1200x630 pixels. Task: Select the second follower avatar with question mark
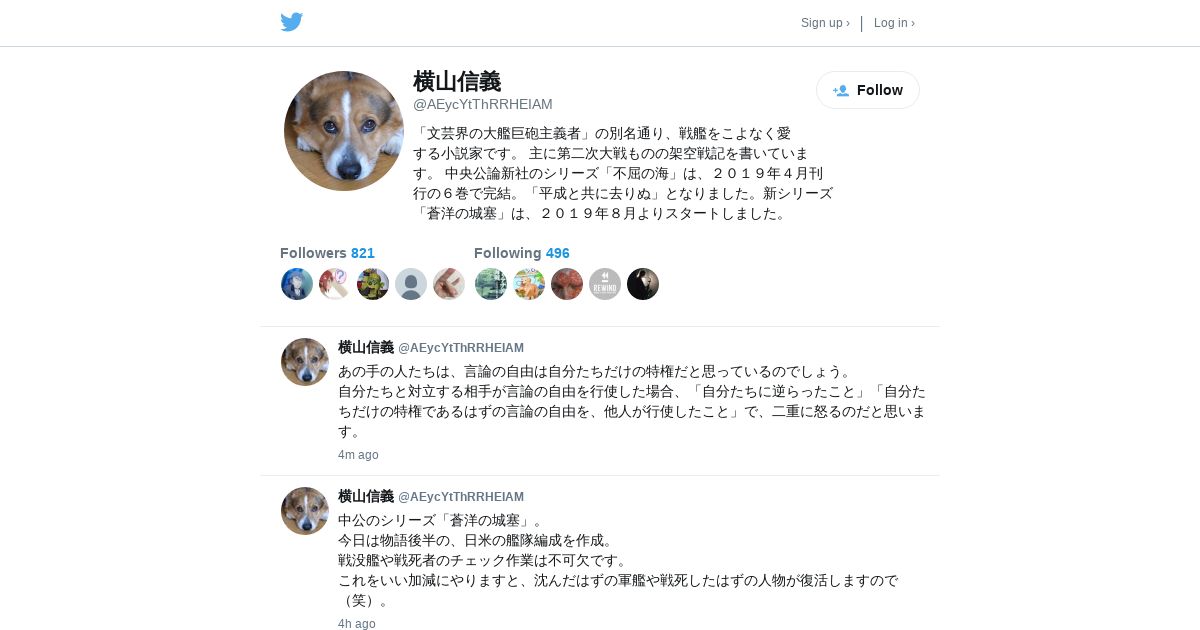tap(335, 284)
